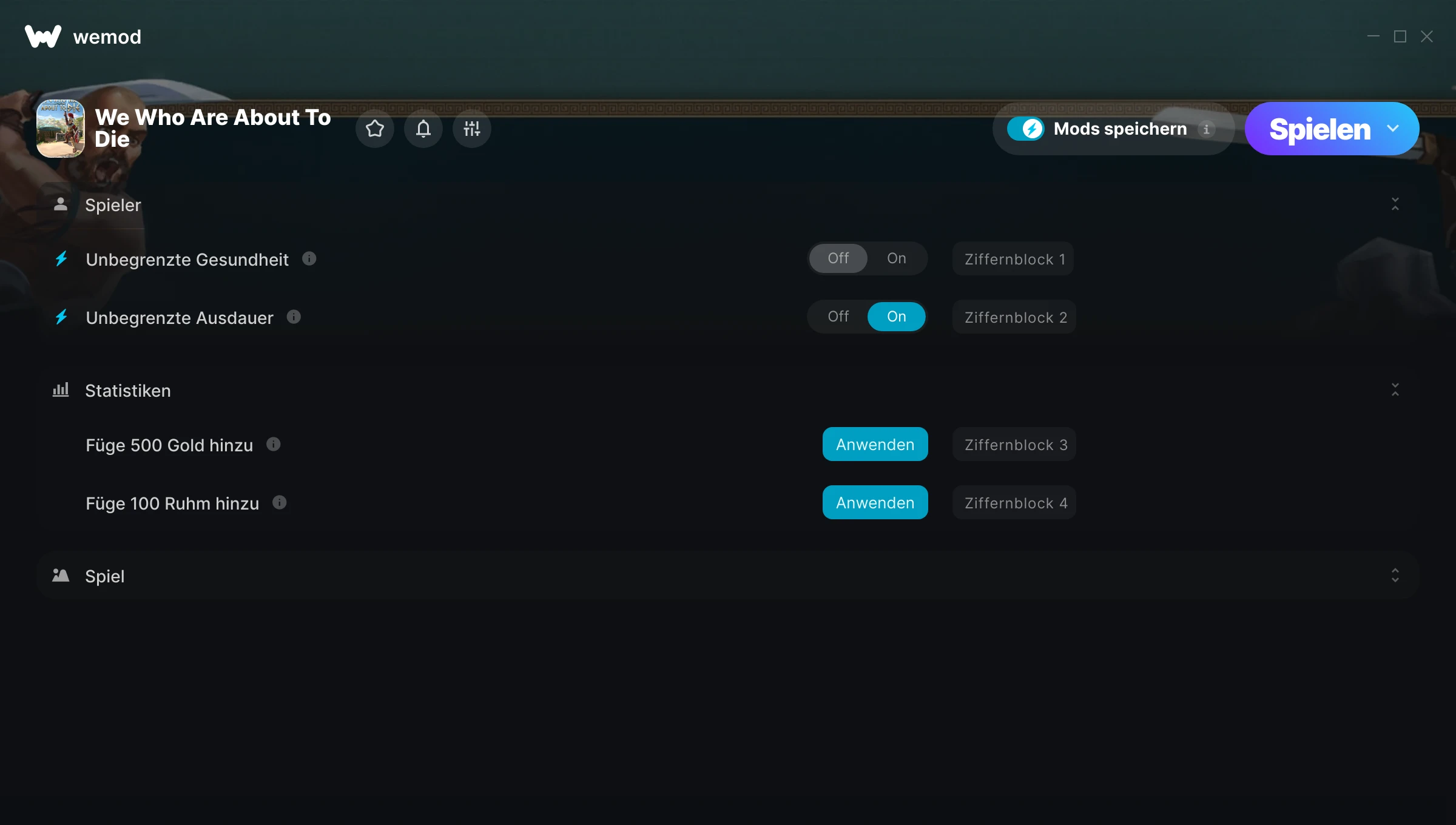Click the WeMod logo icon
Viewport: 1456px width, 825px height.
click(43, 36)
